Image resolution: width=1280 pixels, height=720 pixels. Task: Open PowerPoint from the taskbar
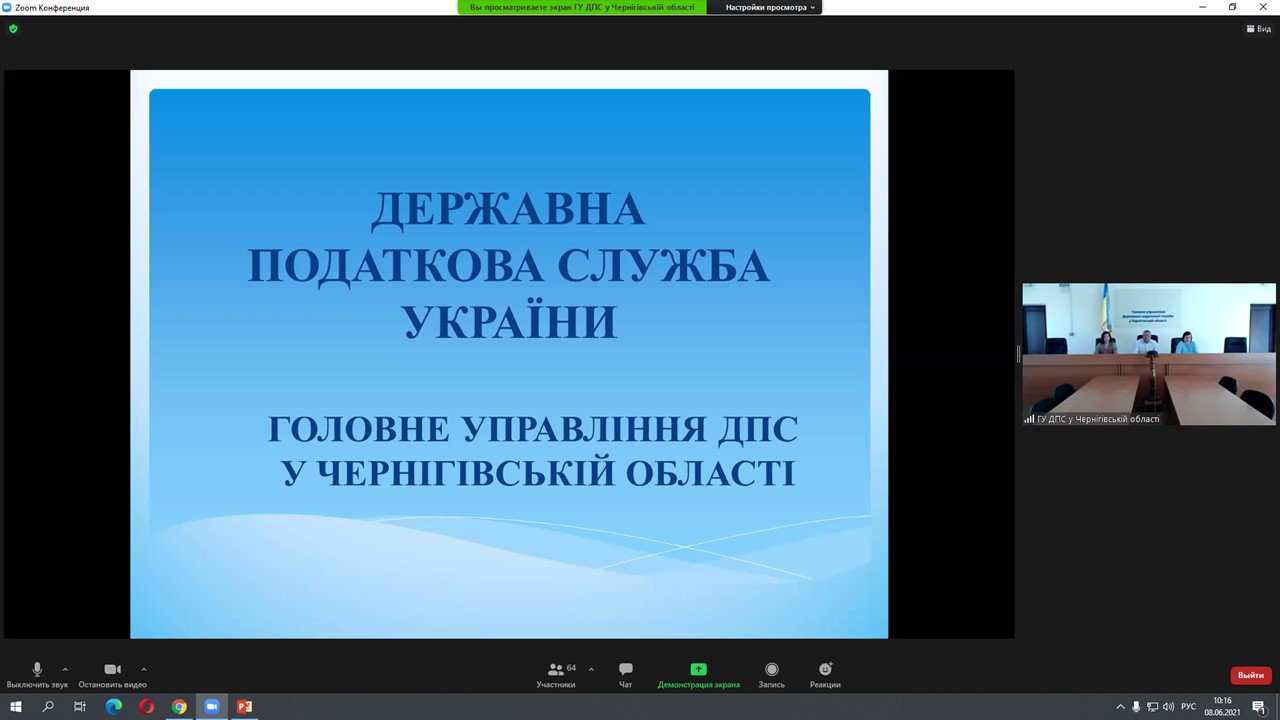(x=244, y=707)
